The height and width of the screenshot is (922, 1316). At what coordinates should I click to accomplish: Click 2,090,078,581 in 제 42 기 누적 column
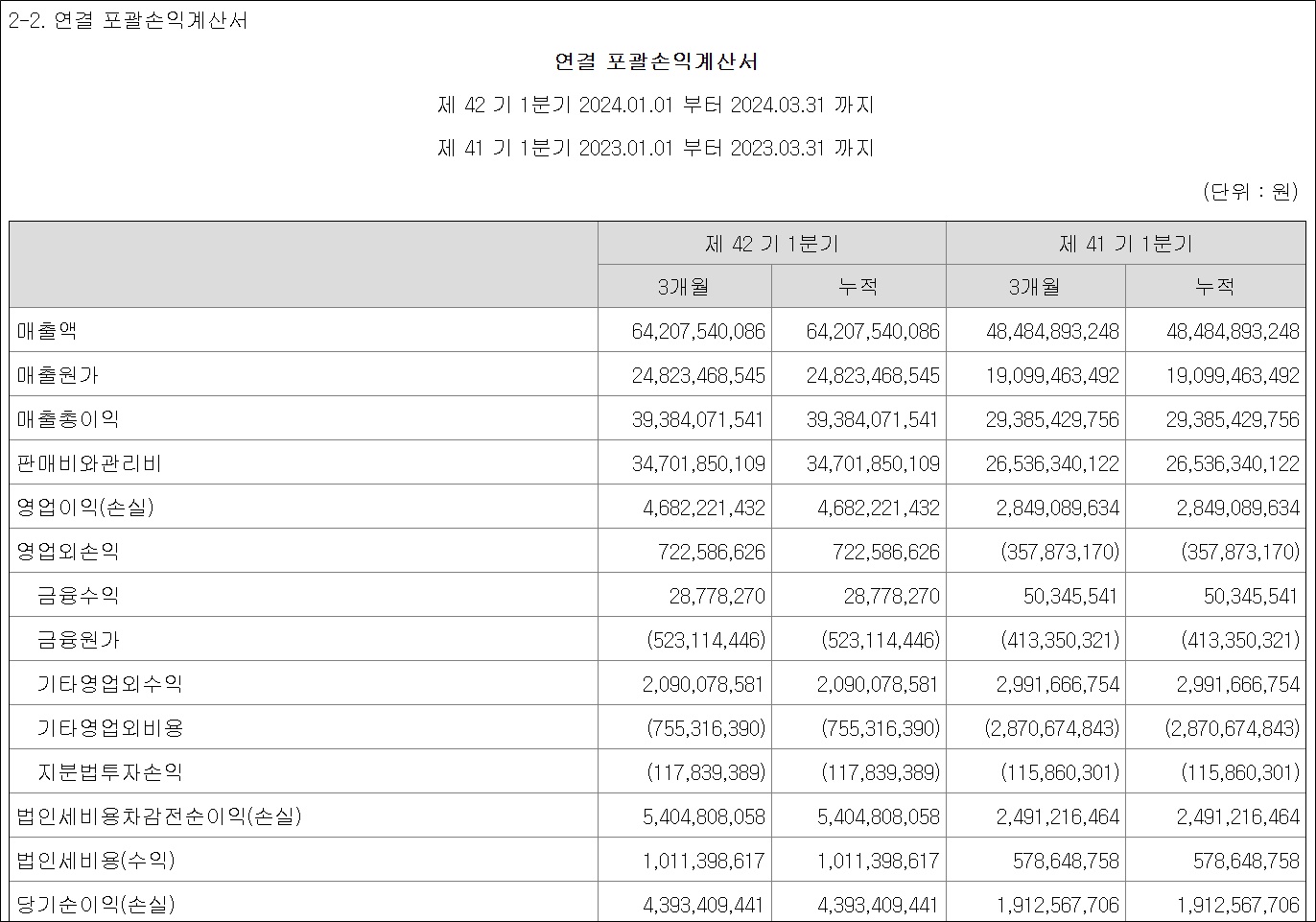tap(879, 684)
